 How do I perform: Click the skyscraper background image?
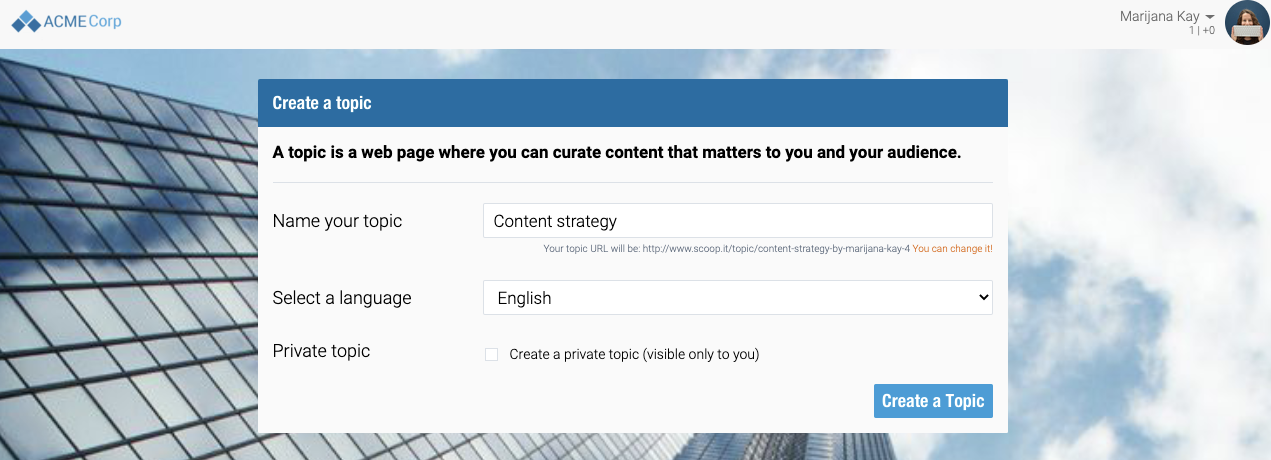pyautogui.click(x=120, y=260)
